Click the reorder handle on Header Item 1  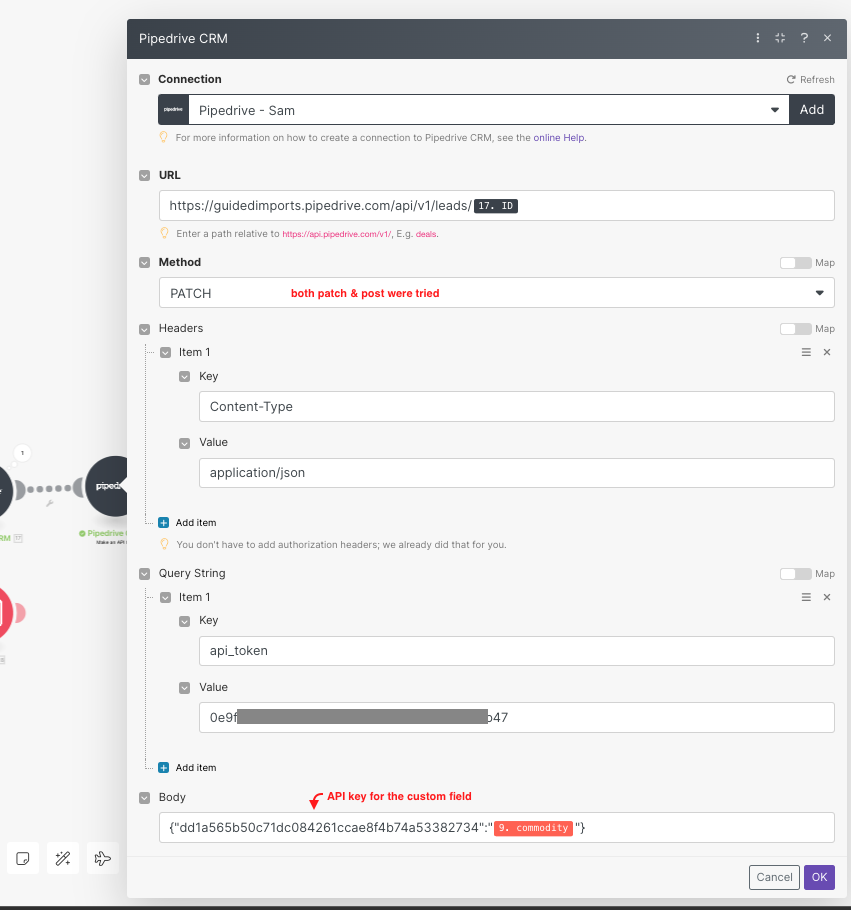tap(806, 352)
